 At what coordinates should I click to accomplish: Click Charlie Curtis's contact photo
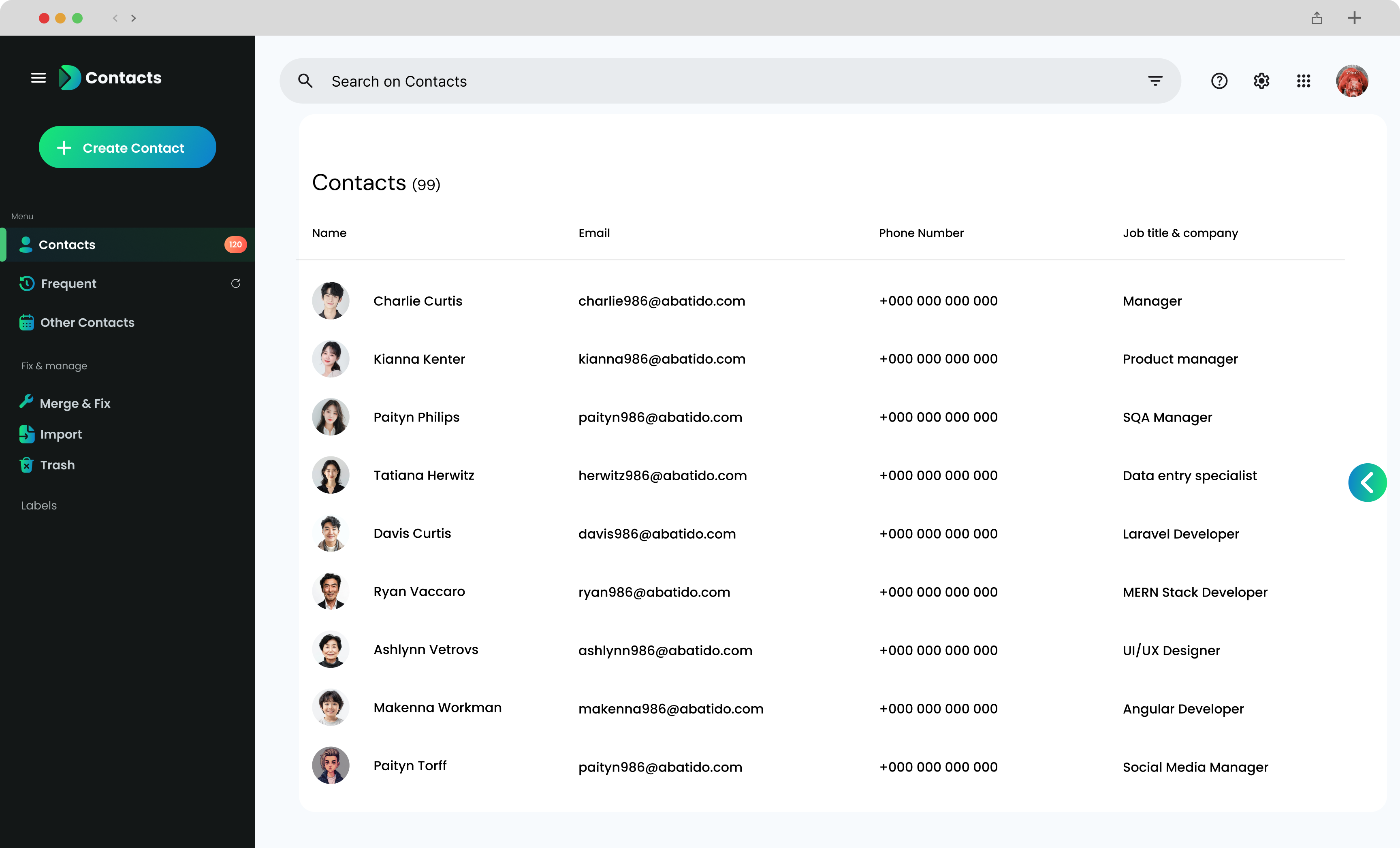click(x=330, y=300)
